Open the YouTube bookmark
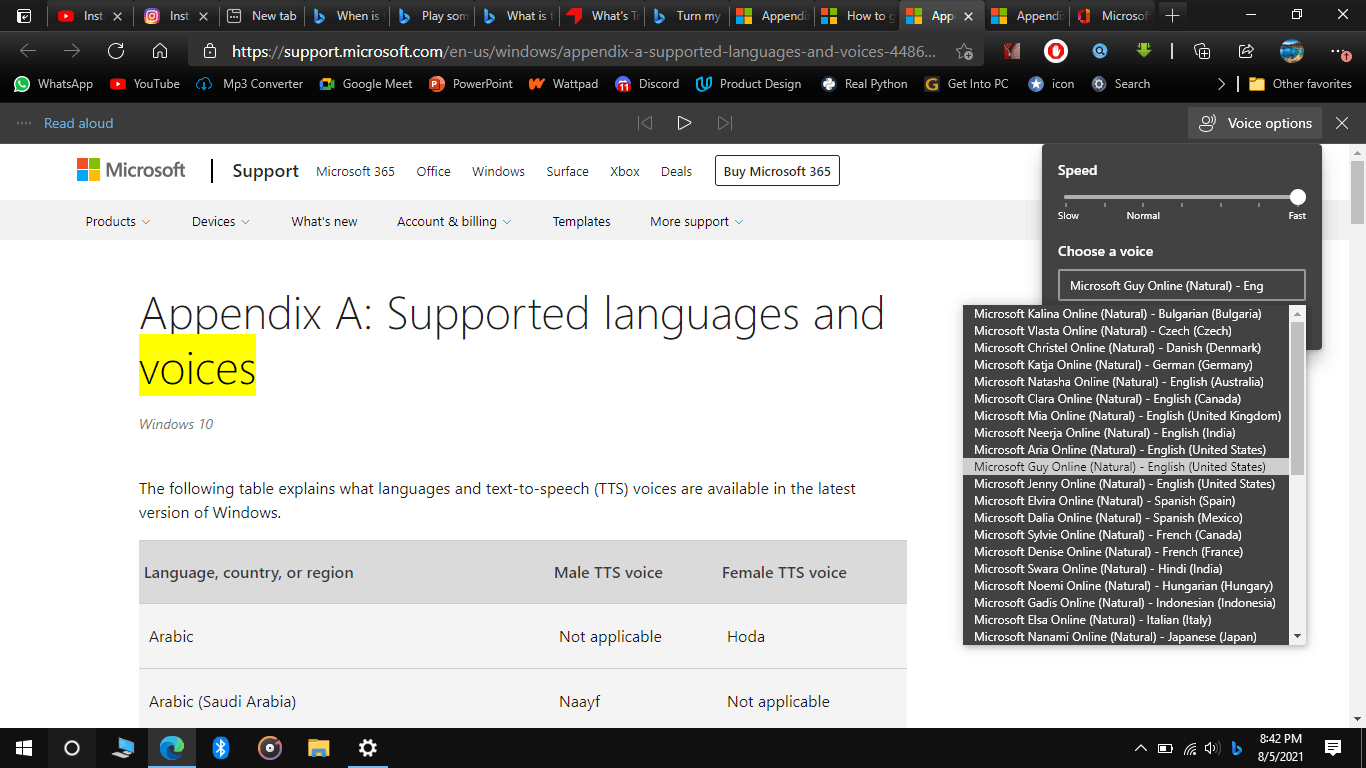This screenshot has width=1366, height=768. [x=145, y=84]
